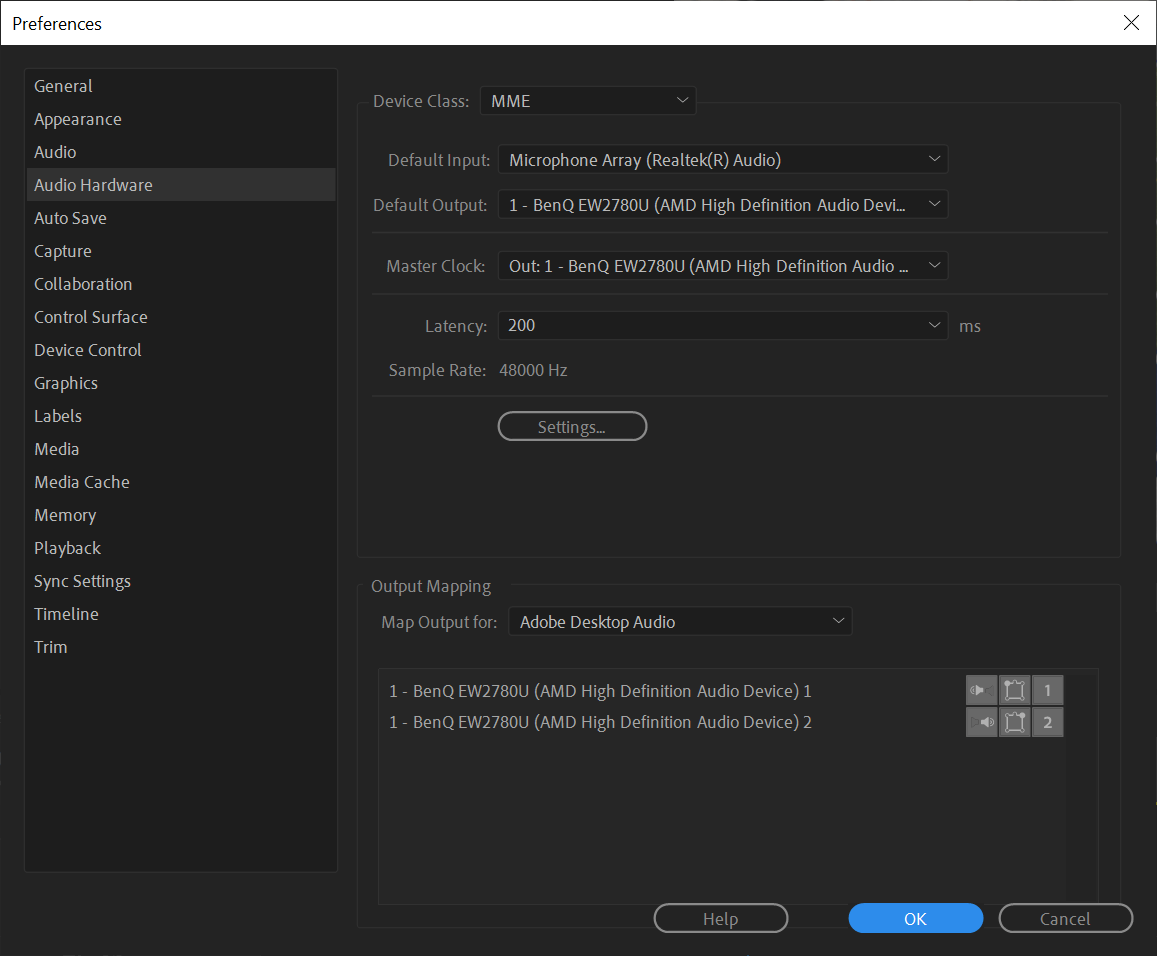1157x956 pixels.
Task: Select the second BenQ device row
Action: click(600, 721)
